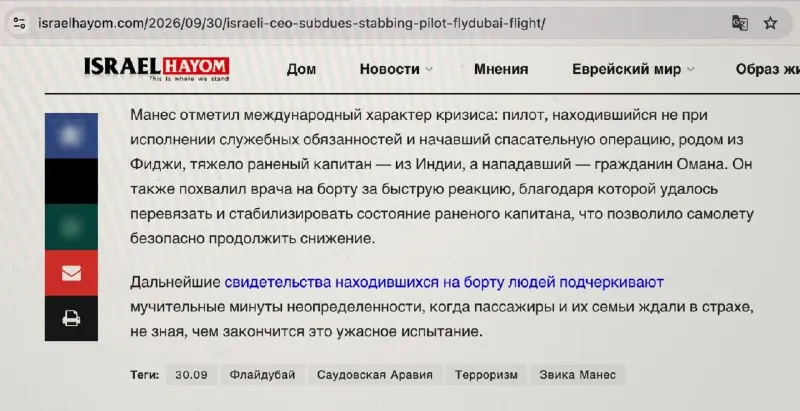Click the line безопасно продолжить снижение

point(252,239)
